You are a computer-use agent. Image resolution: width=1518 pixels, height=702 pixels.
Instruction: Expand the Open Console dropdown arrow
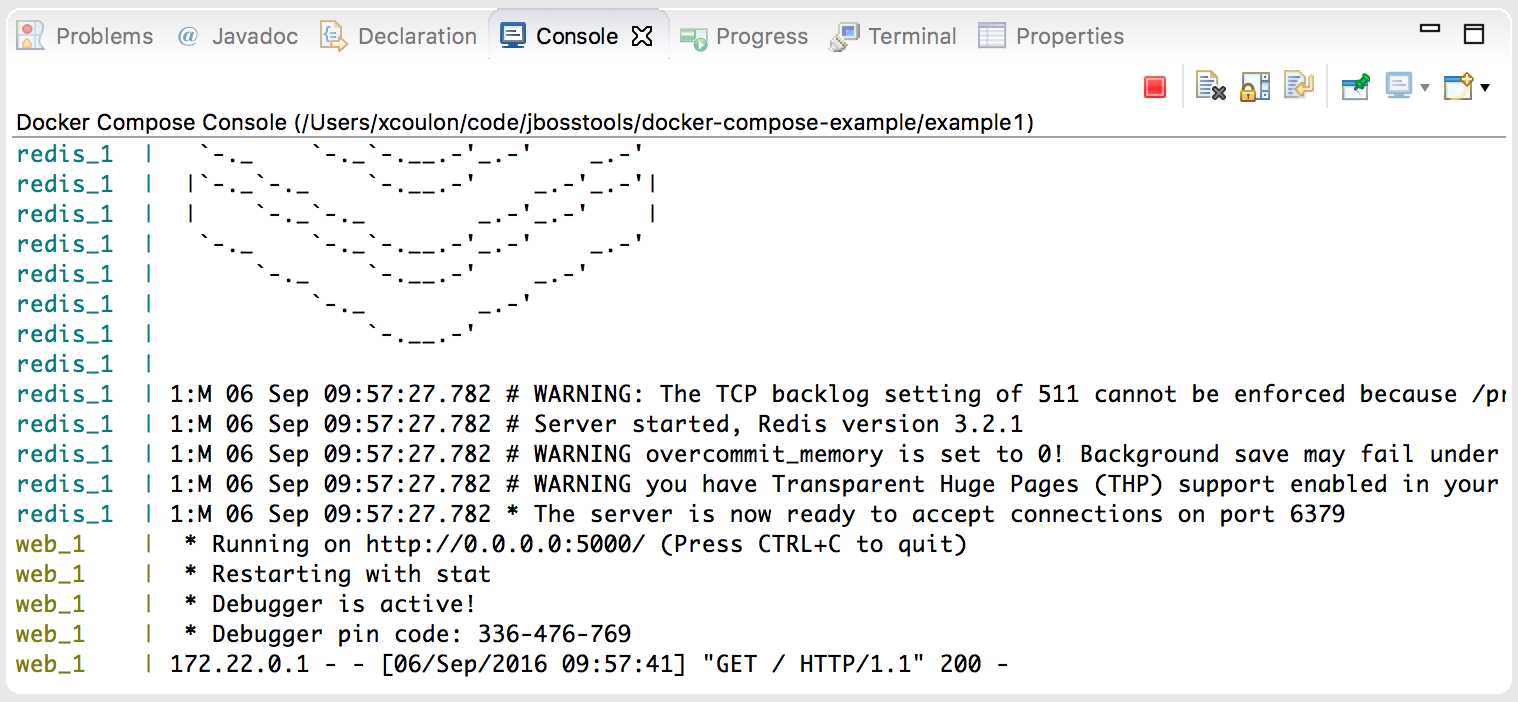coord(1485,88)
